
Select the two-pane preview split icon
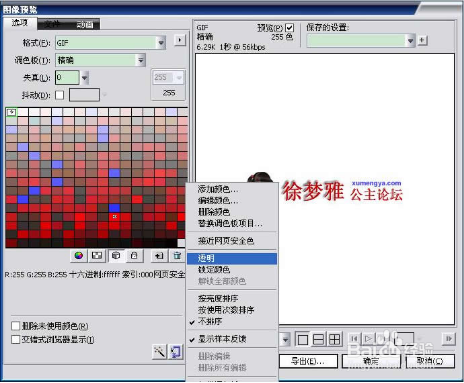click(x=319, y=340)
